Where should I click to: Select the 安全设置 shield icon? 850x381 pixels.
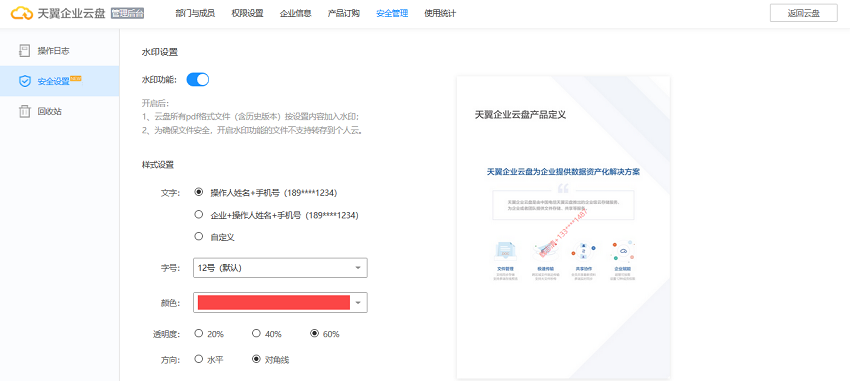24,81
